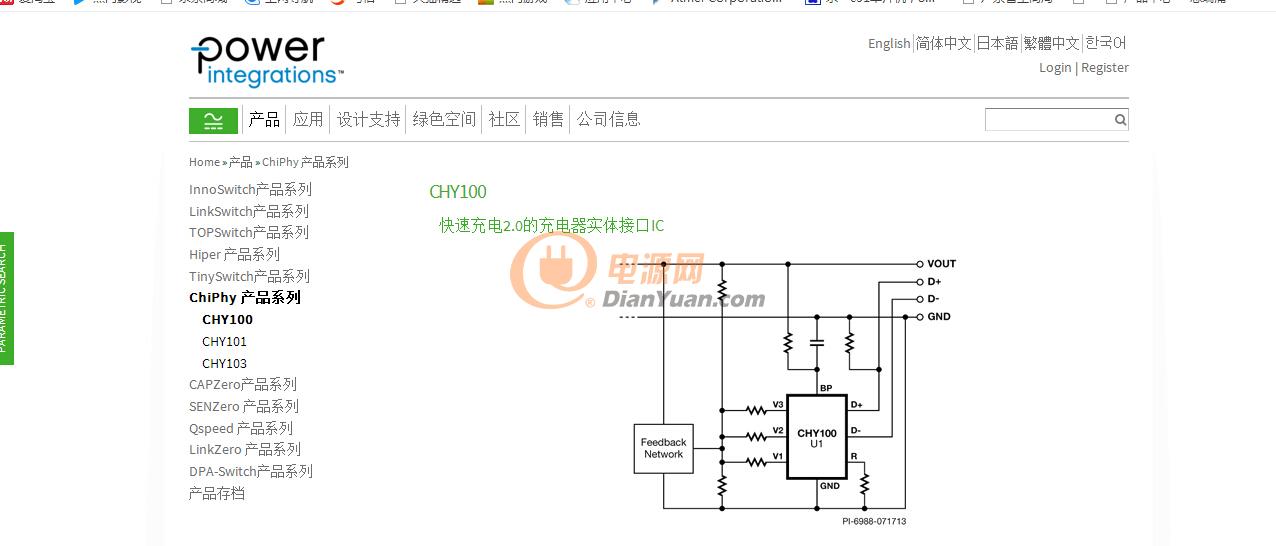This screenshot has height=546, width=1276.
Task: Open SENZero 产品系列 in sidebar
Action: (x=244, y=406)
